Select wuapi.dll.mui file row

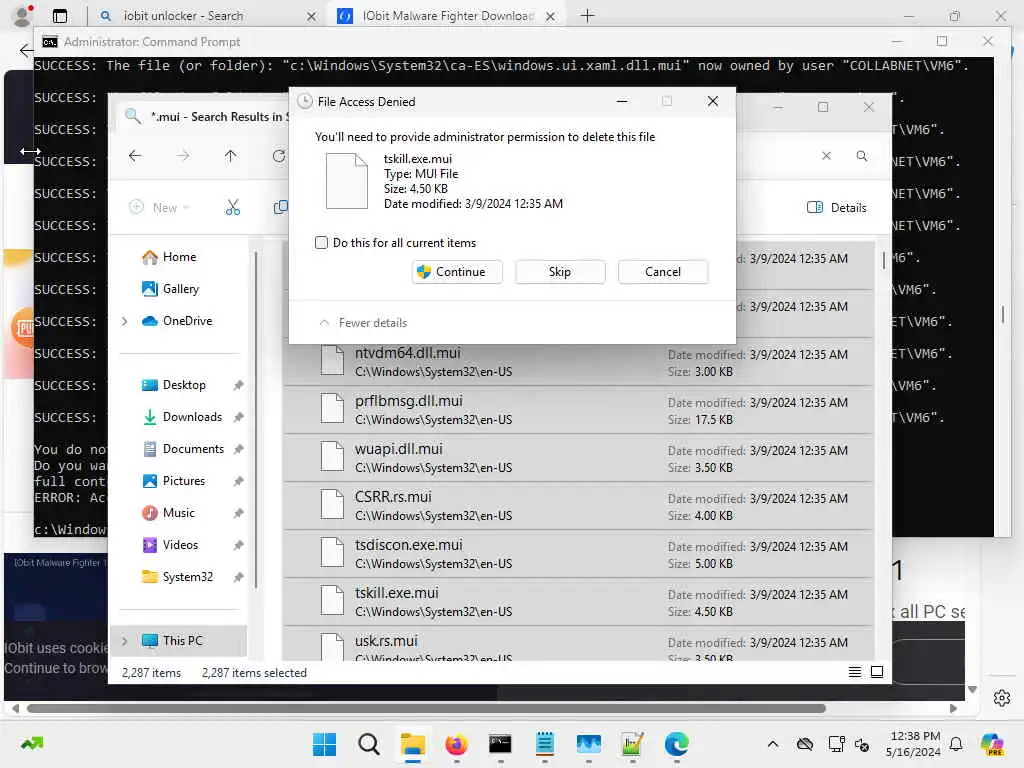click(x=579, y=458)
